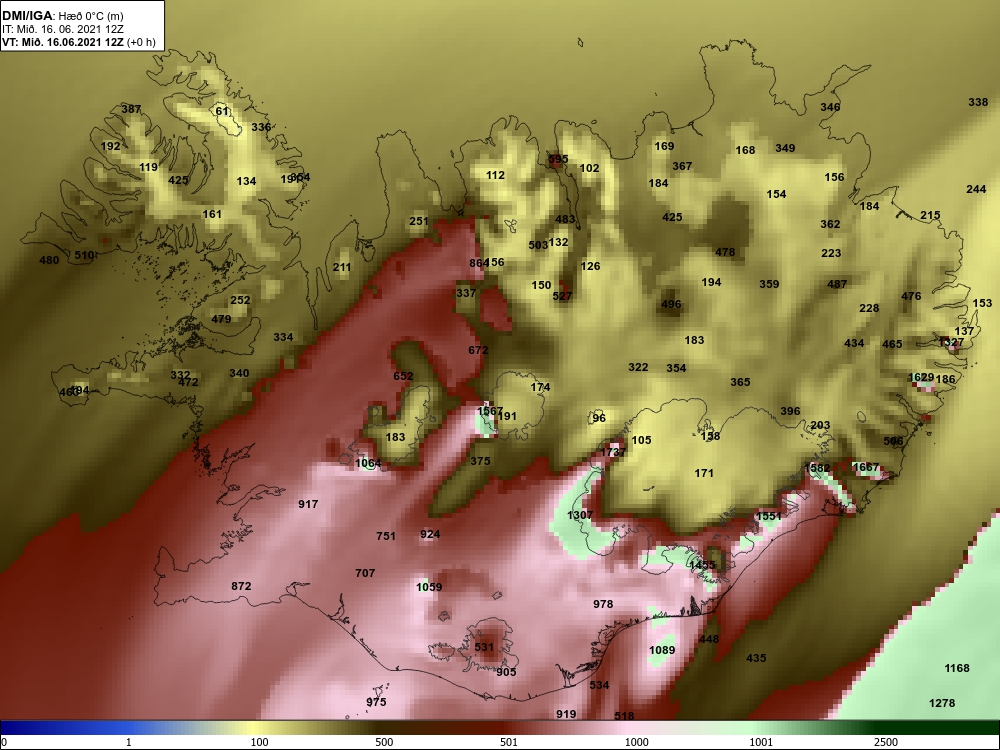Select the map value '978'
The width and height of the screenshot is (1000, 750).
coord(603,604)
